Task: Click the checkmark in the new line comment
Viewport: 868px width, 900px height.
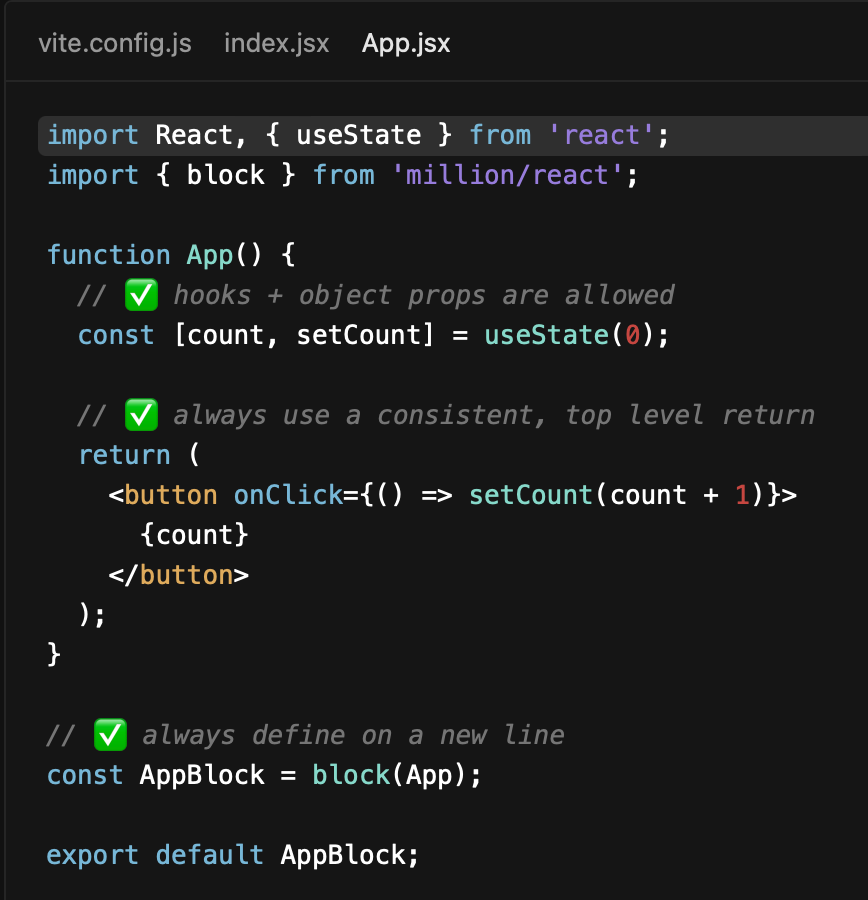Action: click(110, 734)
